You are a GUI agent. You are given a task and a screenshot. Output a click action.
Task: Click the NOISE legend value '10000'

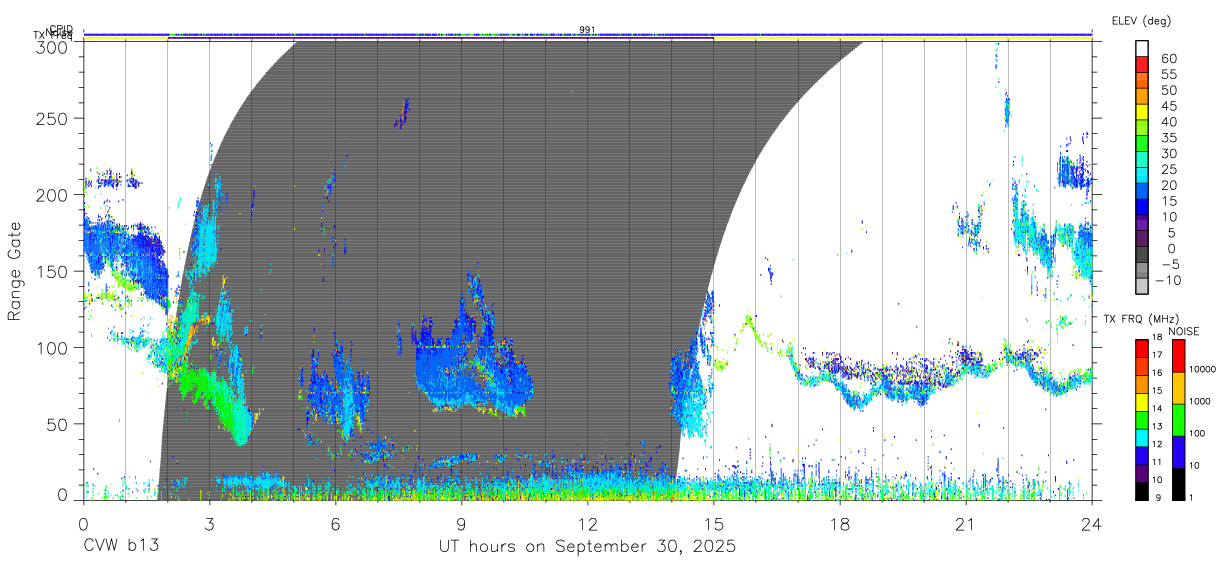(1204, 369)
